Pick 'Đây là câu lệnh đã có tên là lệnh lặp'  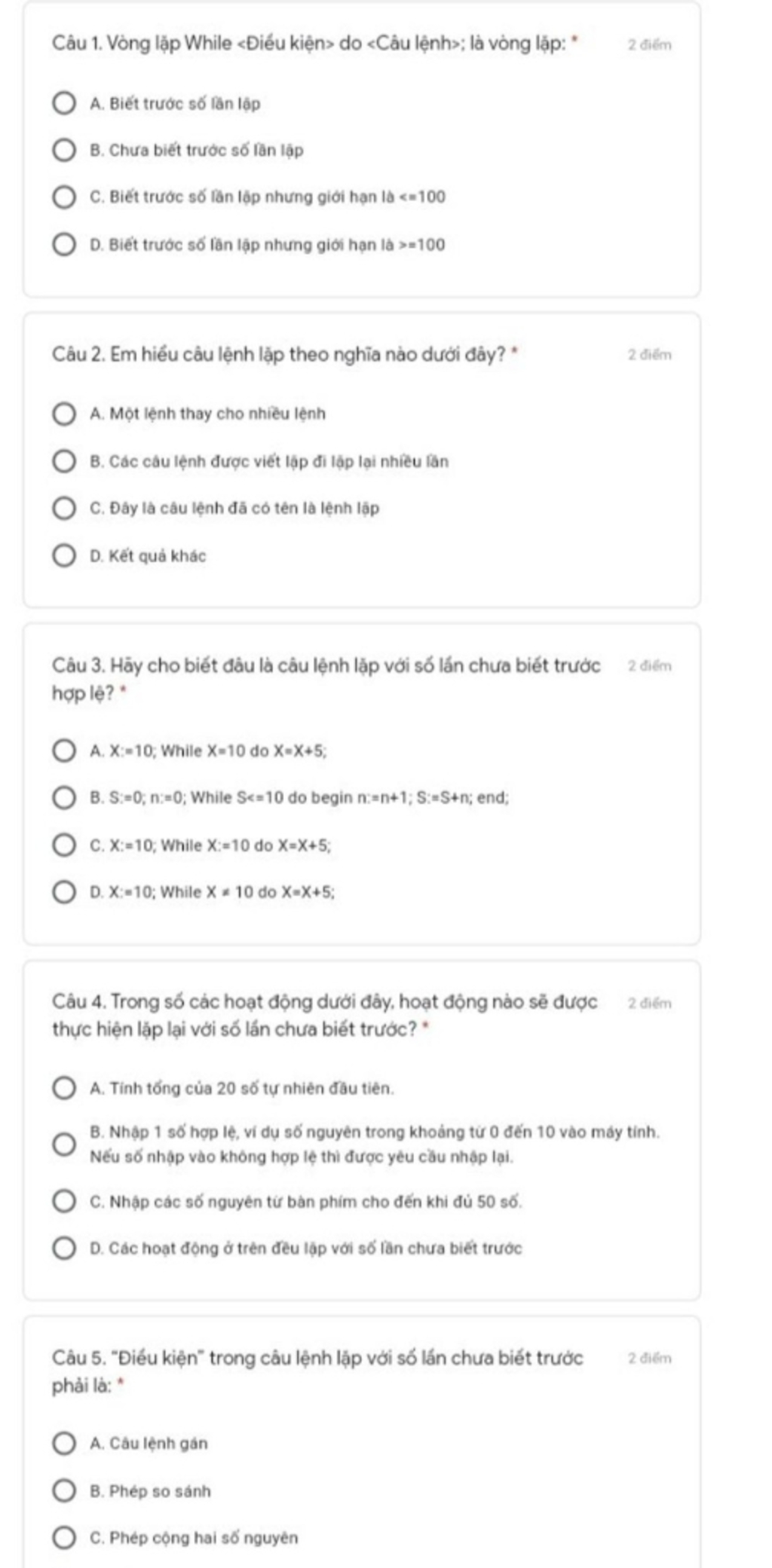64,509
